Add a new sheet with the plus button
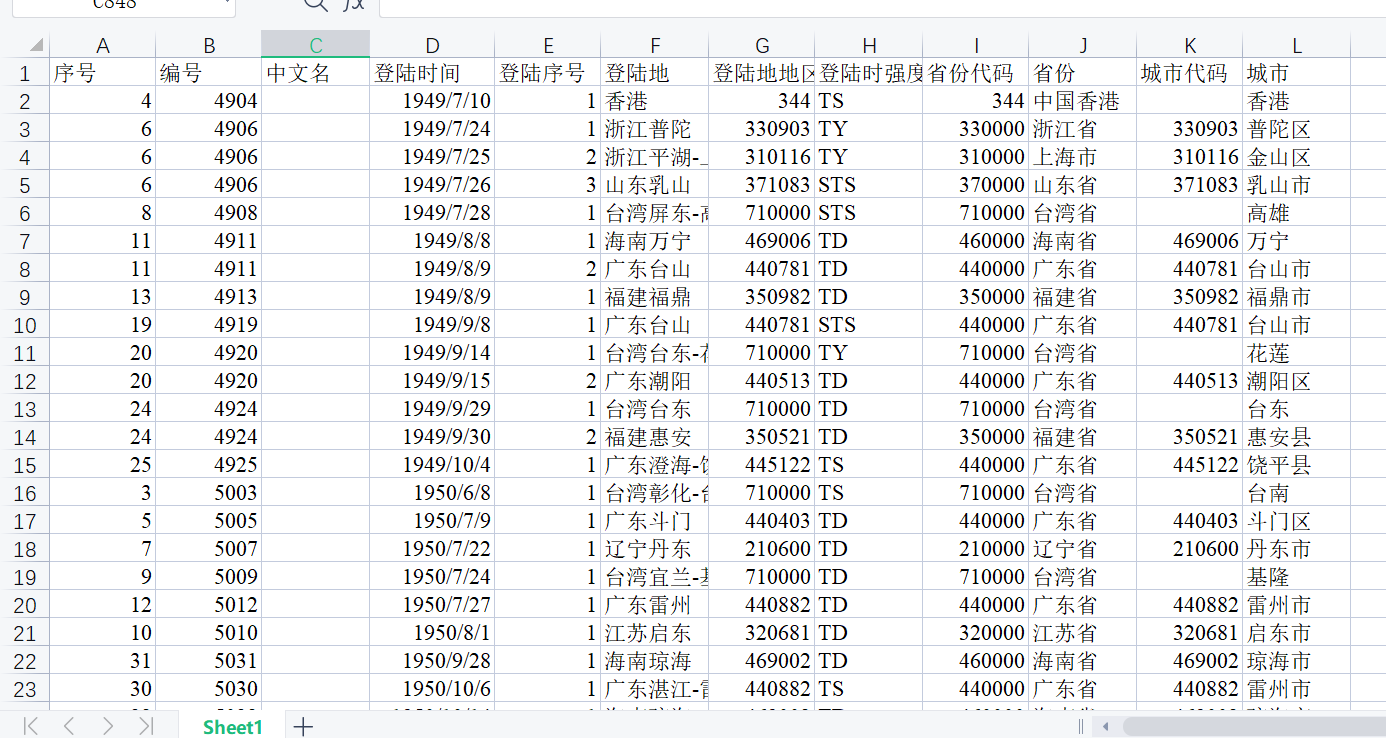The width and height of the screenshot is (1386, 738). tap(303, 727)
